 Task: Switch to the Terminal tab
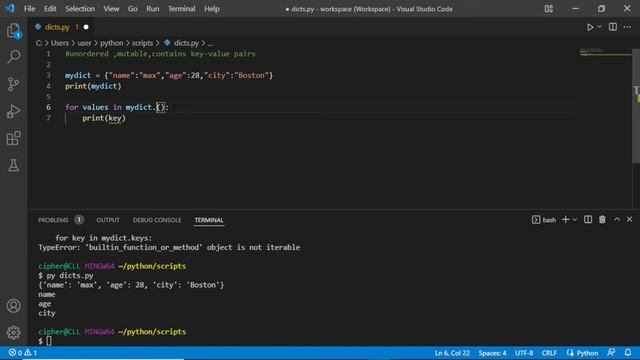click(x=209, y=220)
